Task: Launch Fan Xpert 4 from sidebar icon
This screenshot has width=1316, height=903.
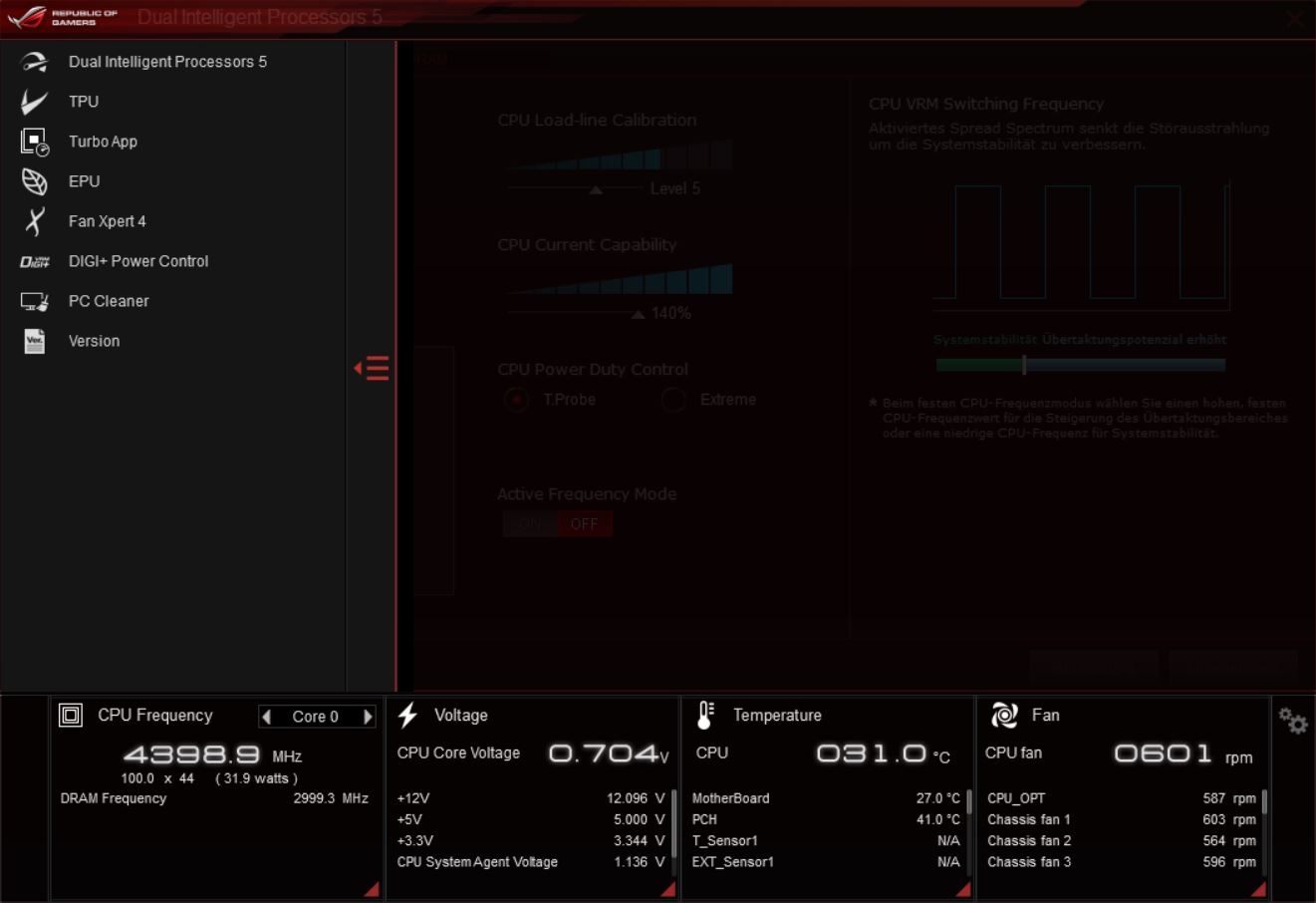Action: coord(34,221)
